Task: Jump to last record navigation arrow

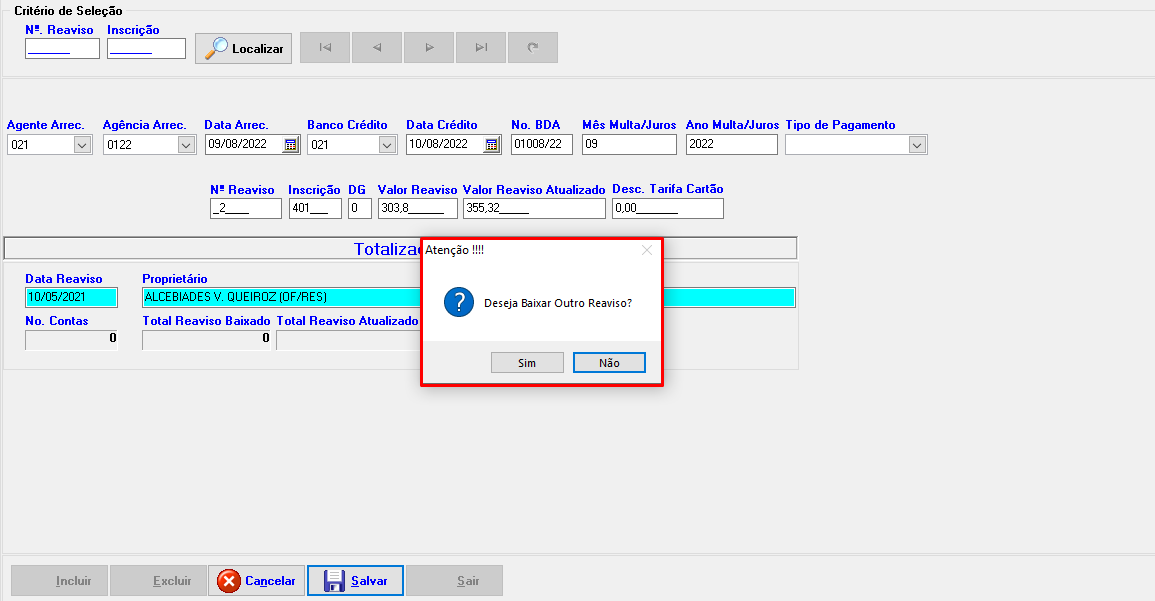Action: point(481,48)
